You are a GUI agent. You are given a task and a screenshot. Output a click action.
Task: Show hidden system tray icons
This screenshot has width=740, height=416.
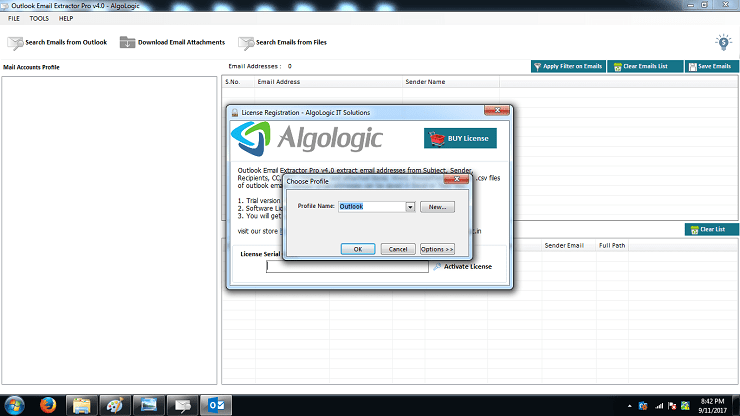630,406
